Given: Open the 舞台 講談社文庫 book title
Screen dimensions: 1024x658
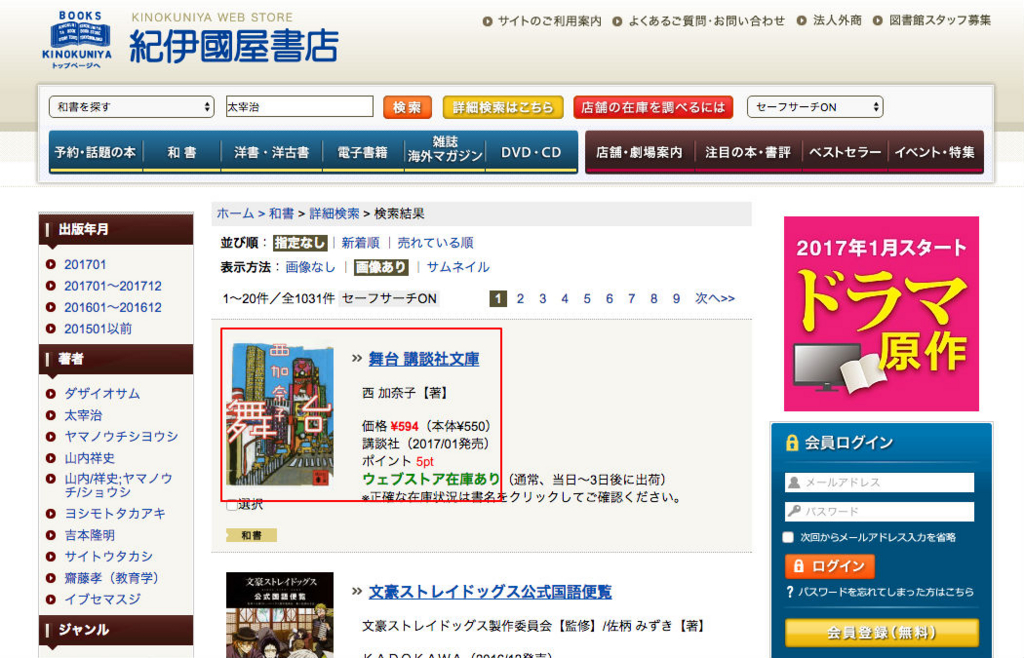Looking at the screenshot, I should pos(424,358).
